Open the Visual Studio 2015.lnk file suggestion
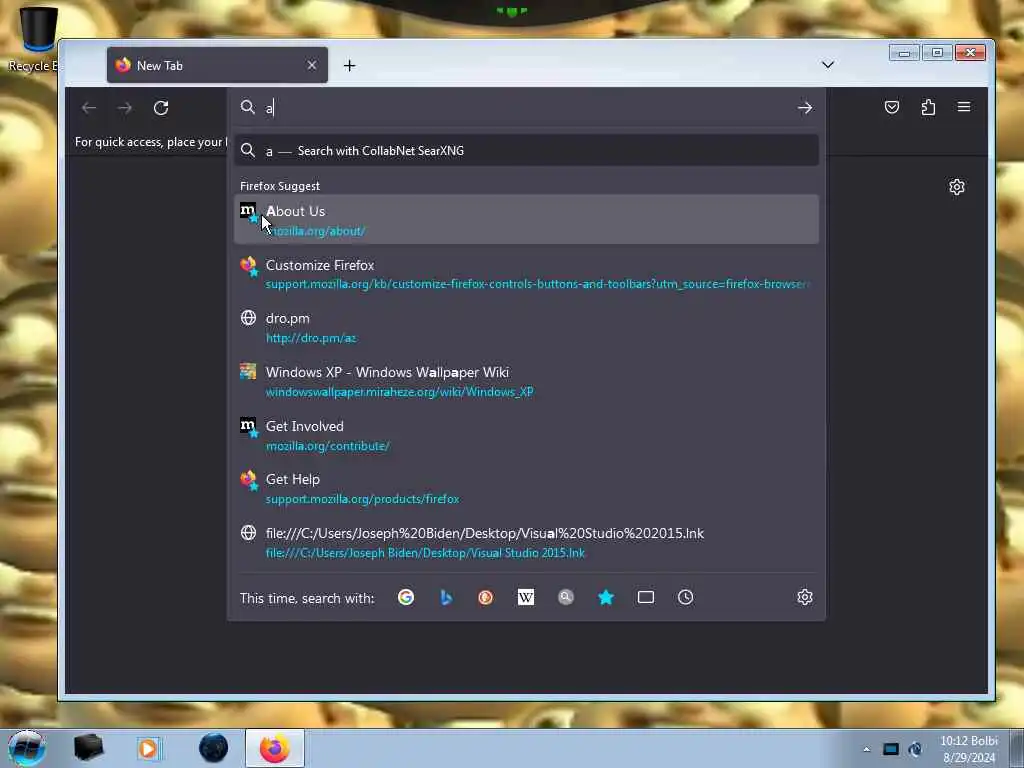This screenshot has width=1024, height=768. click(526, 542)
